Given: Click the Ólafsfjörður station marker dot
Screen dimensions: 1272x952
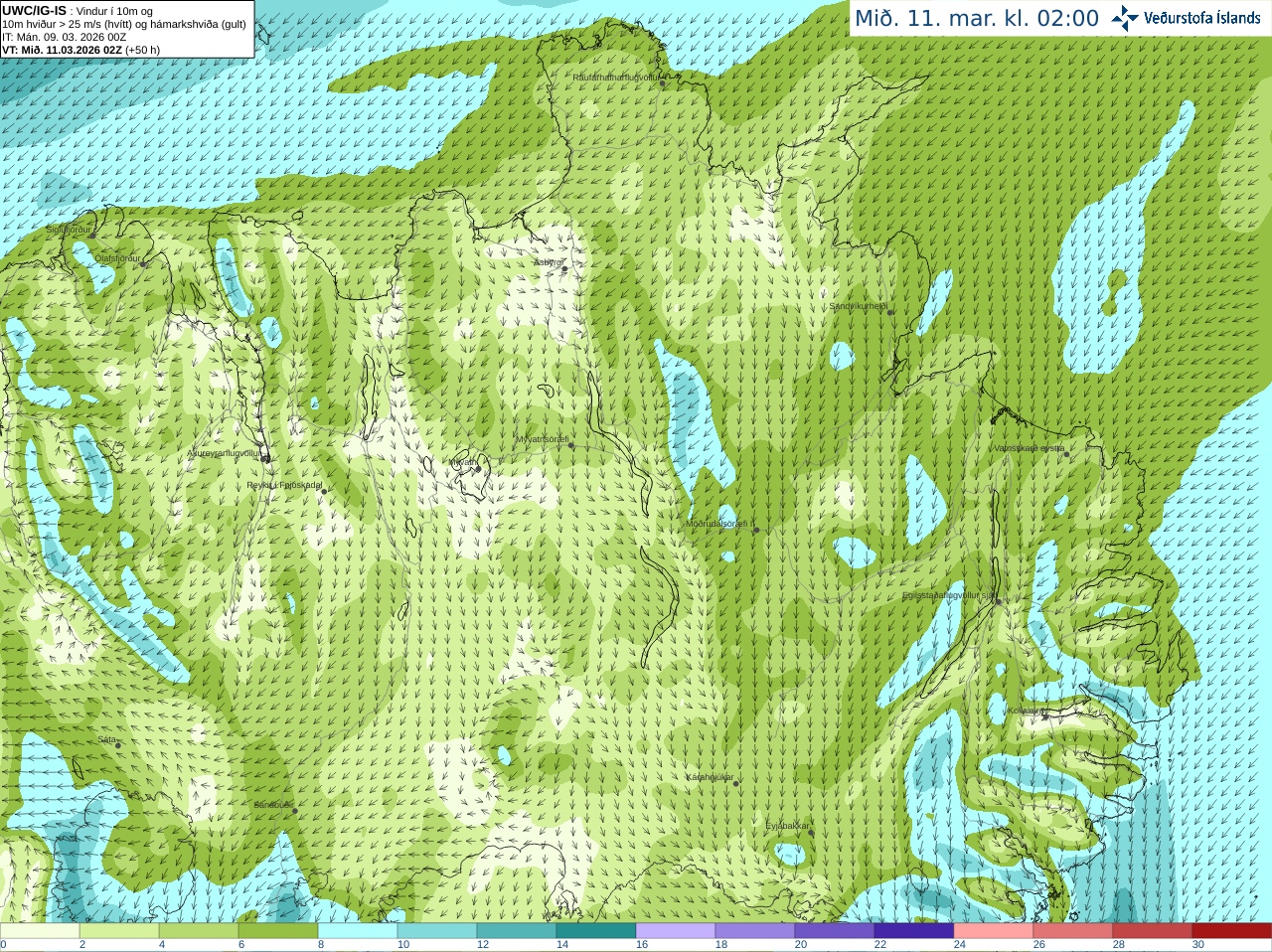Looking at the screenshot, I should (144, 263).
